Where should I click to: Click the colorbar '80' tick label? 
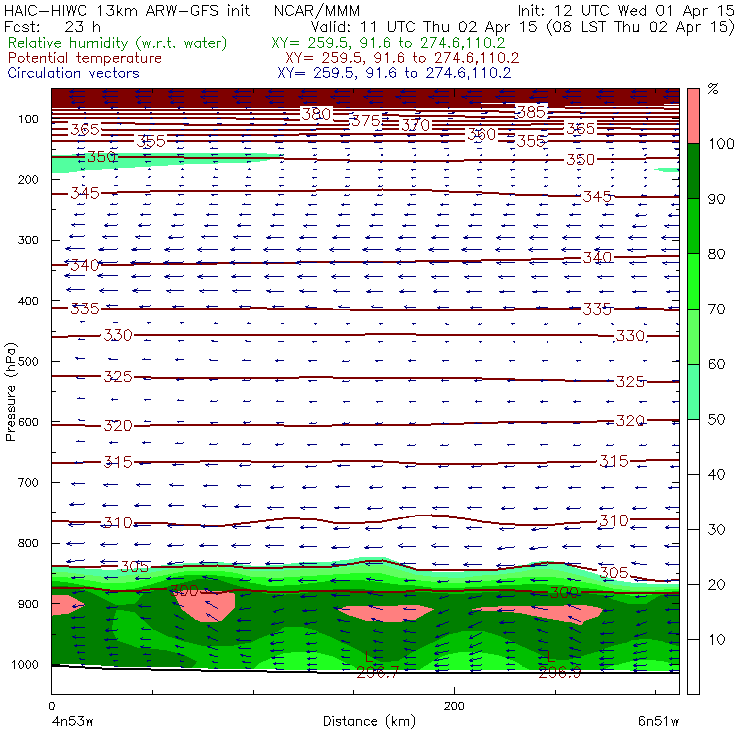(716, 254)
